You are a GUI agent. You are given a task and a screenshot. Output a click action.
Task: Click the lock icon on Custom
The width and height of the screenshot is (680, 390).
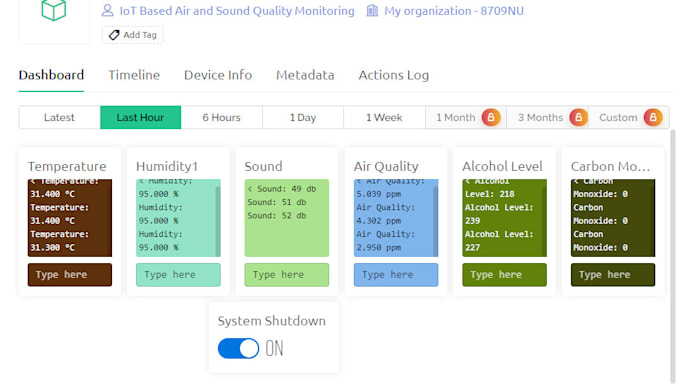653,117
